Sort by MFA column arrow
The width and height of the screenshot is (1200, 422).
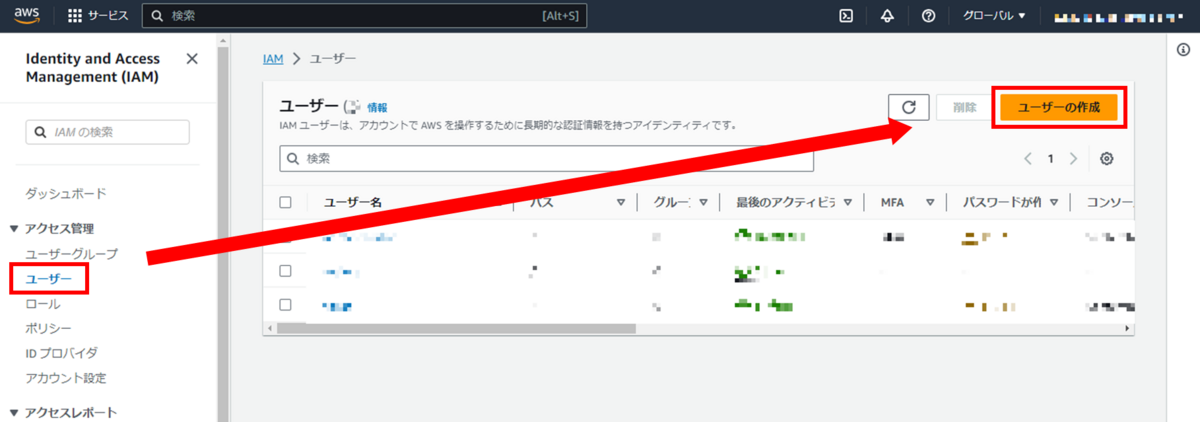click(930, 202)
